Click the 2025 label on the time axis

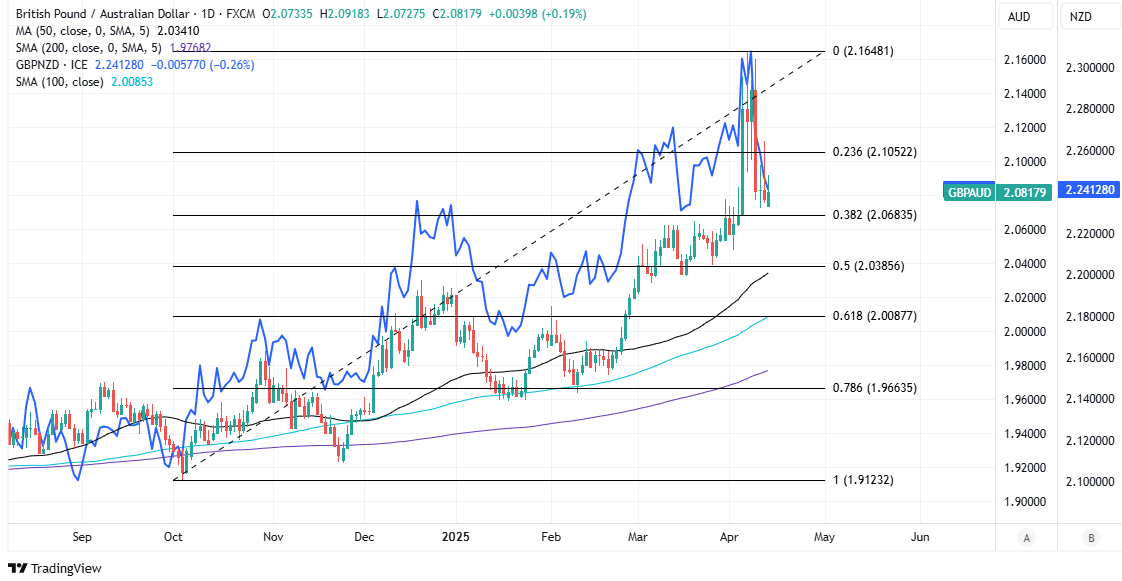457,537
